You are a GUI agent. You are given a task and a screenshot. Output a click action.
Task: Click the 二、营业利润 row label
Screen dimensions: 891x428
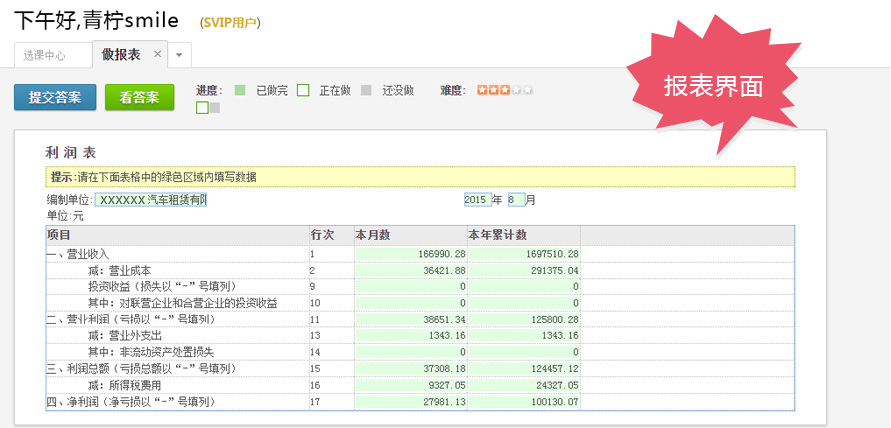tap(131, 319)
